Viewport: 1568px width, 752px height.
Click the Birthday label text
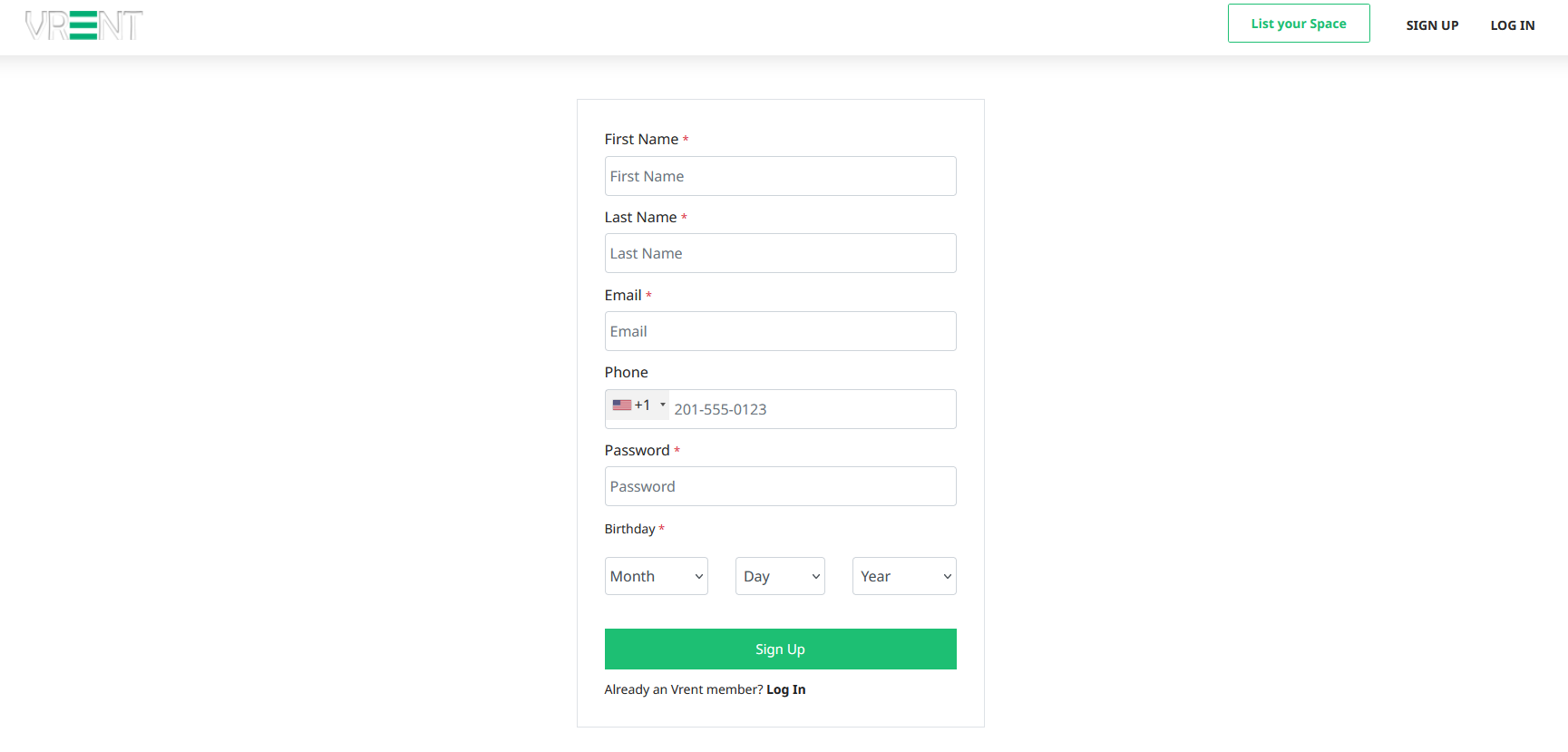click(x=629, y=529)
